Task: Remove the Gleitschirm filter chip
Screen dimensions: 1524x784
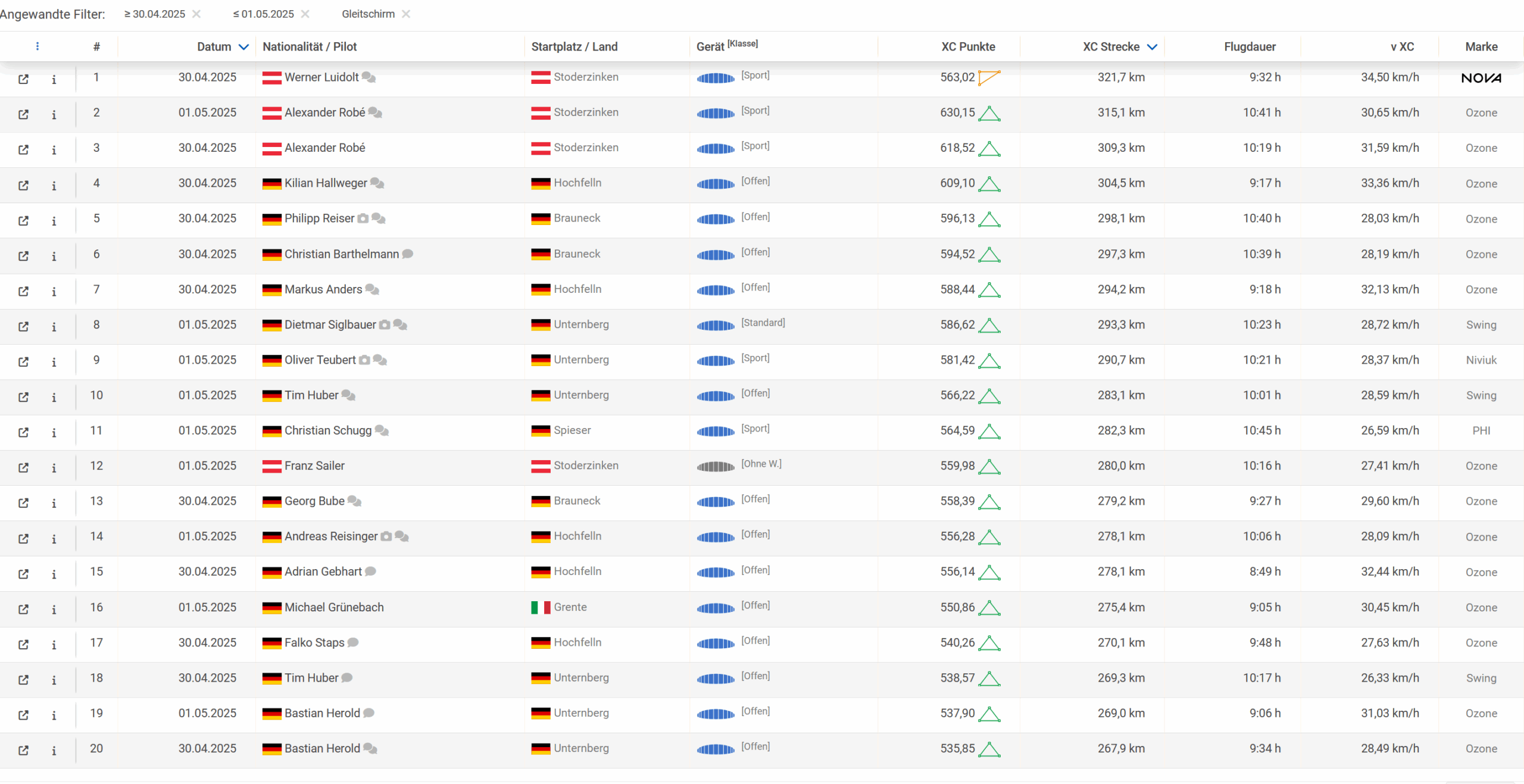Action: 406,14
